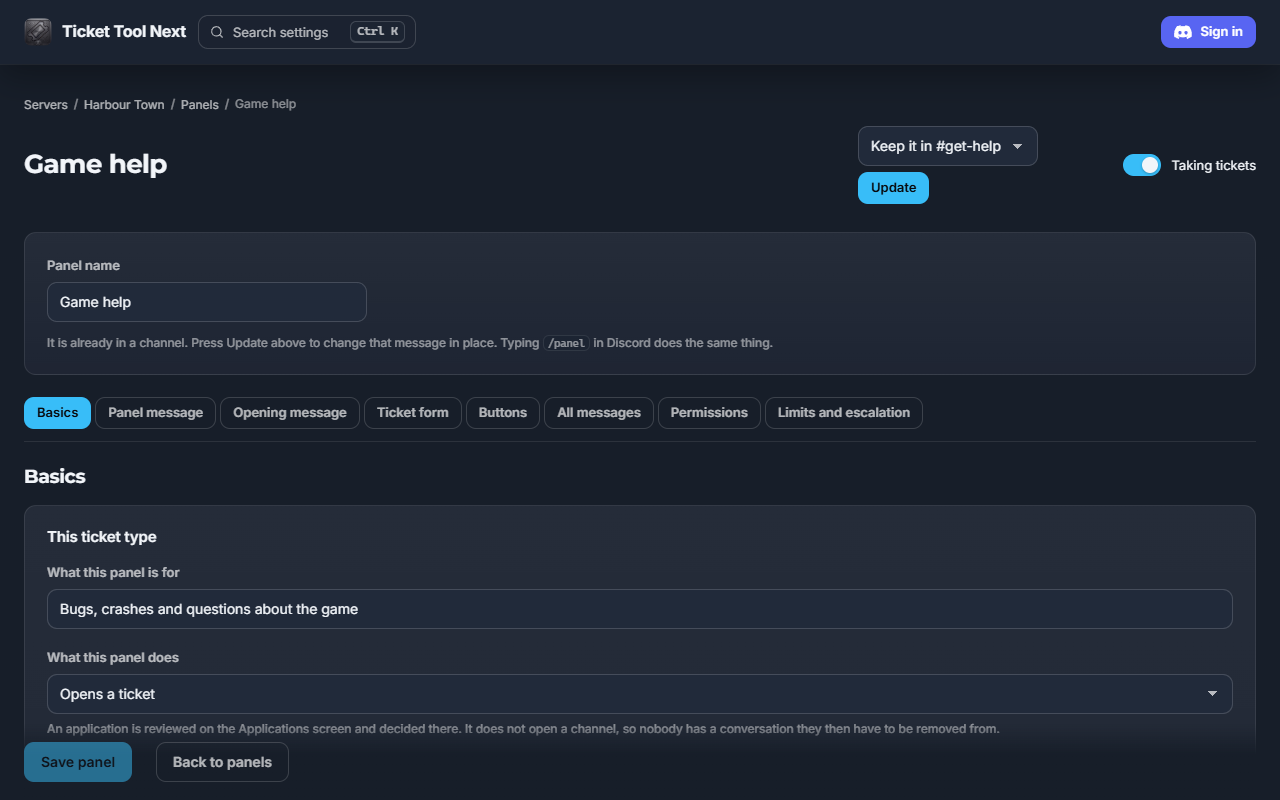The width and height of the screenshot is (1280, 800).
Task: Open the Keep it in #get-help dropdown
Action: [x=948, y=146]
